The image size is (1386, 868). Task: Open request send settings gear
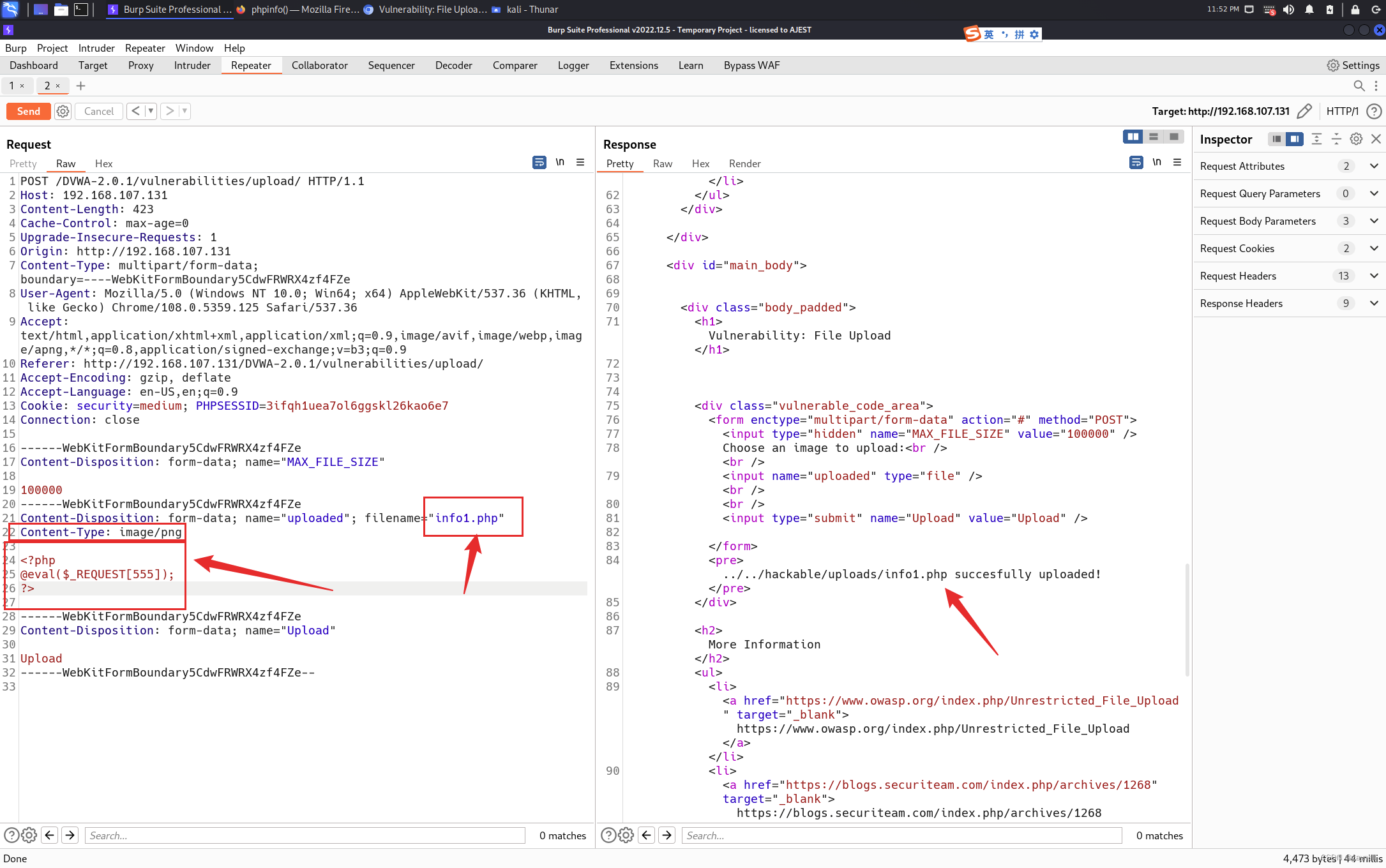[x=63, y=111]
